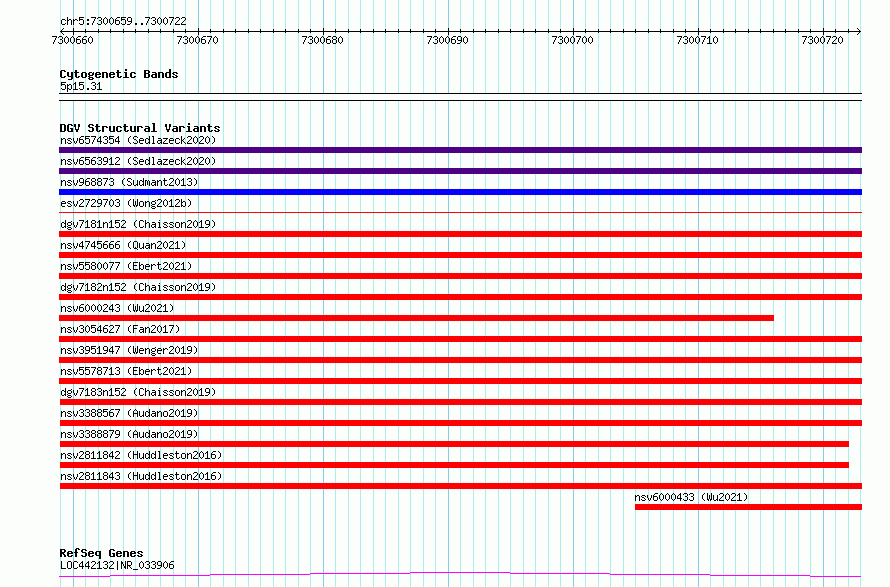890x587 pixels.
Task: Click ruler position 7300690
Action: coord(447,40)
